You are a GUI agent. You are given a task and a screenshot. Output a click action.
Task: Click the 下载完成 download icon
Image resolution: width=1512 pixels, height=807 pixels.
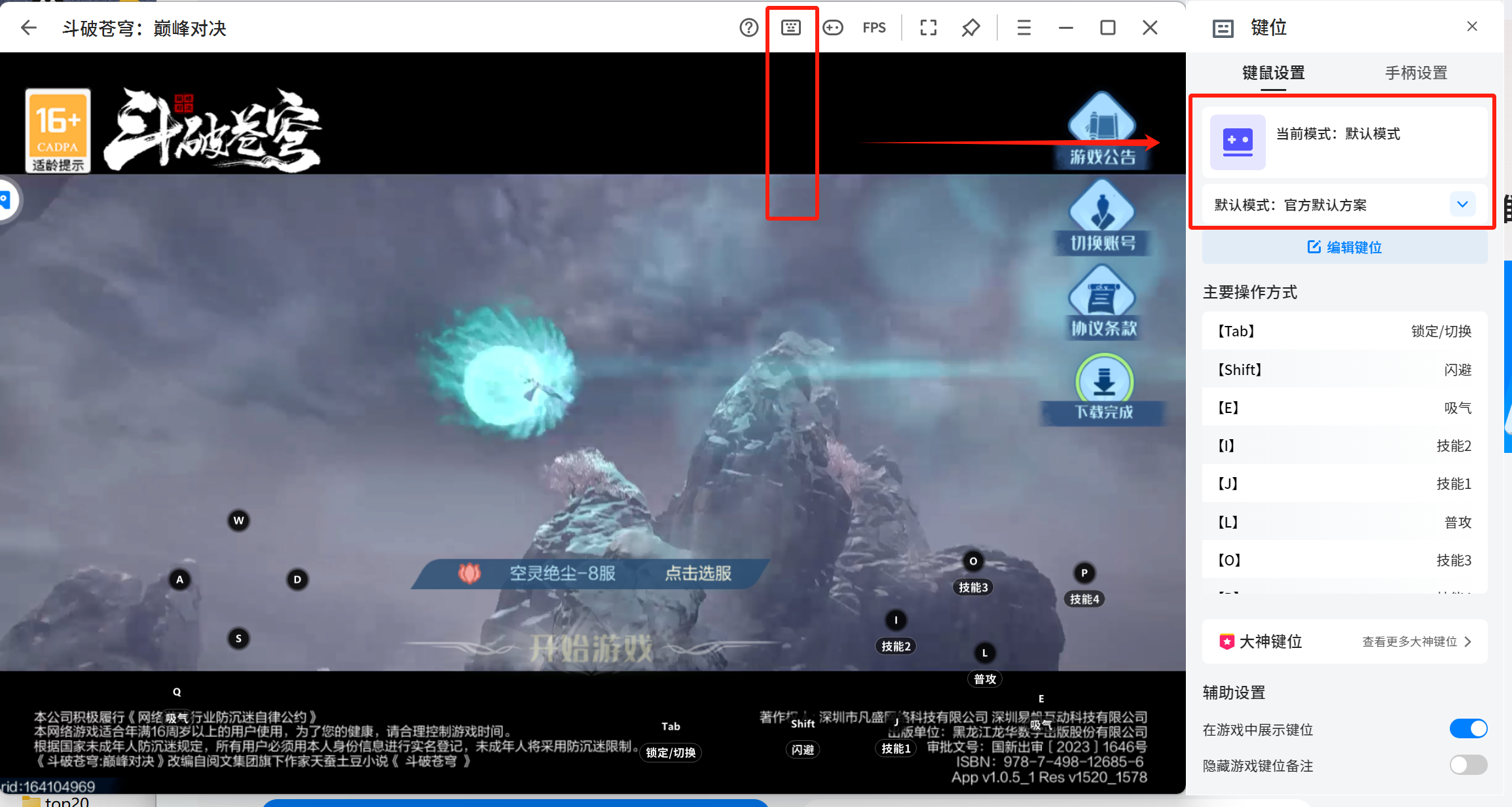click(x=1104, y=389)
